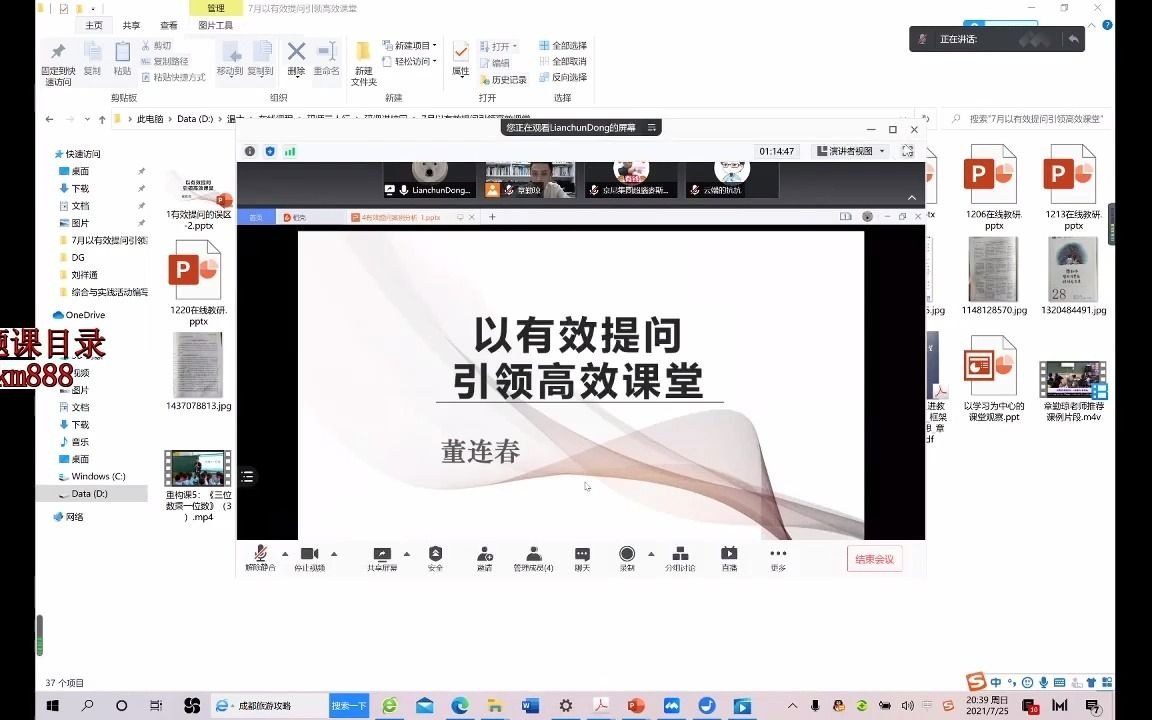1152x720 pixels.
Task: Open the Easy Access (轻松访问) dropdown
Action: 409,61
